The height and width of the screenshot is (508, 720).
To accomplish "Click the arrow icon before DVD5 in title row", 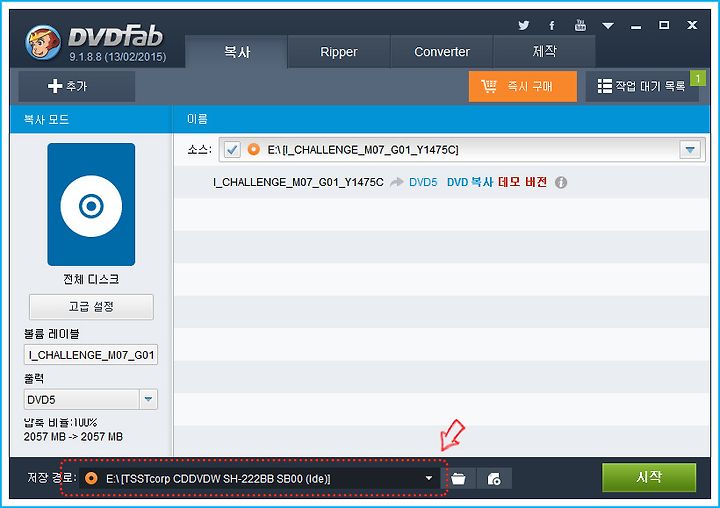I will click(396, 183).
